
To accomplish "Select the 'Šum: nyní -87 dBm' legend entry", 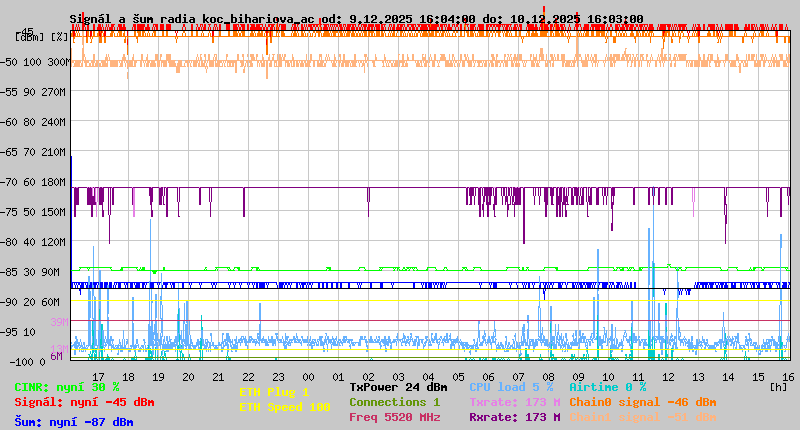I will click(74, 422).
